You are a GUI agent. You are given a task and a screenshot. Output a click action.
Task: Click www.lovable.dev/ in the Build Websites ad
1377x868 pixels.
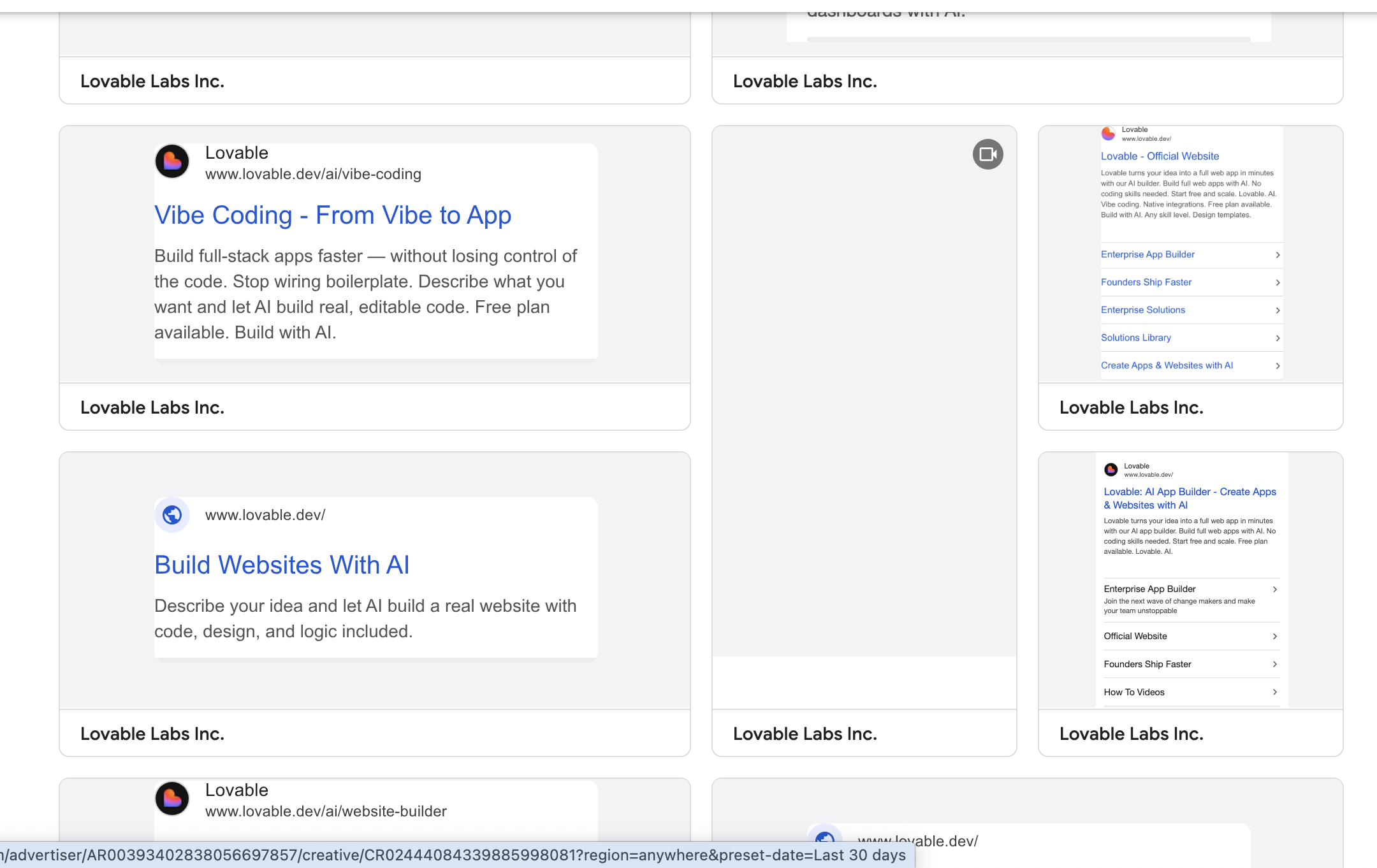(x=265, y=515)
